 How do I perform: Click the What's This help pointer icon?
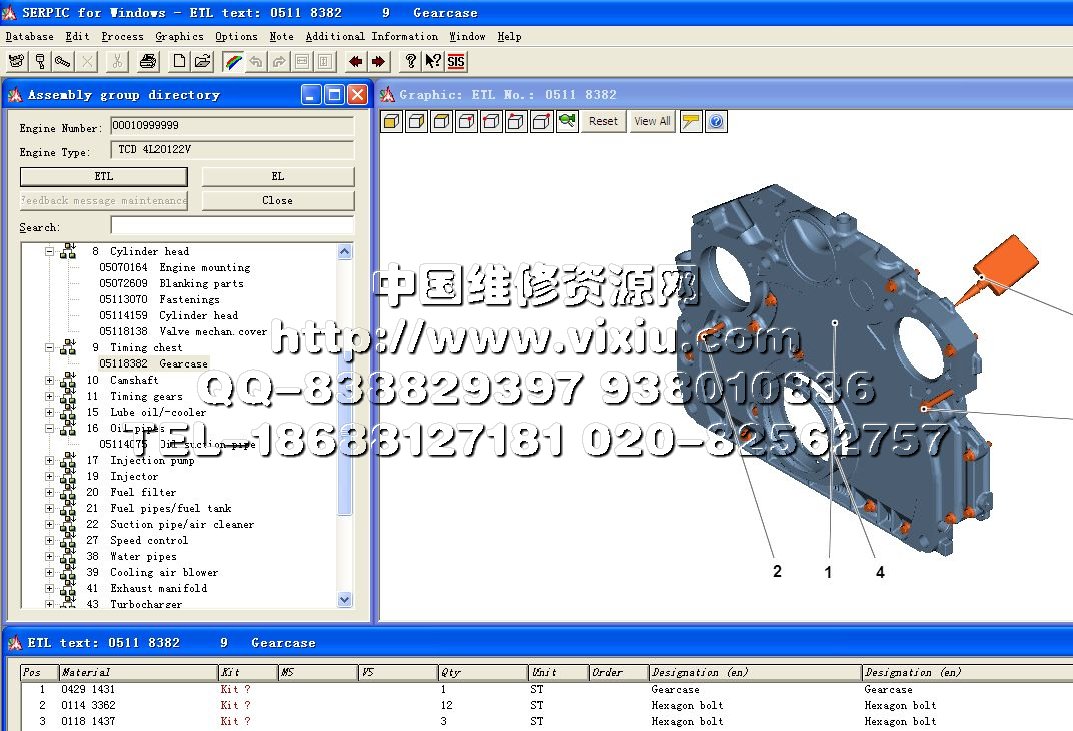[x=433, y=62]
